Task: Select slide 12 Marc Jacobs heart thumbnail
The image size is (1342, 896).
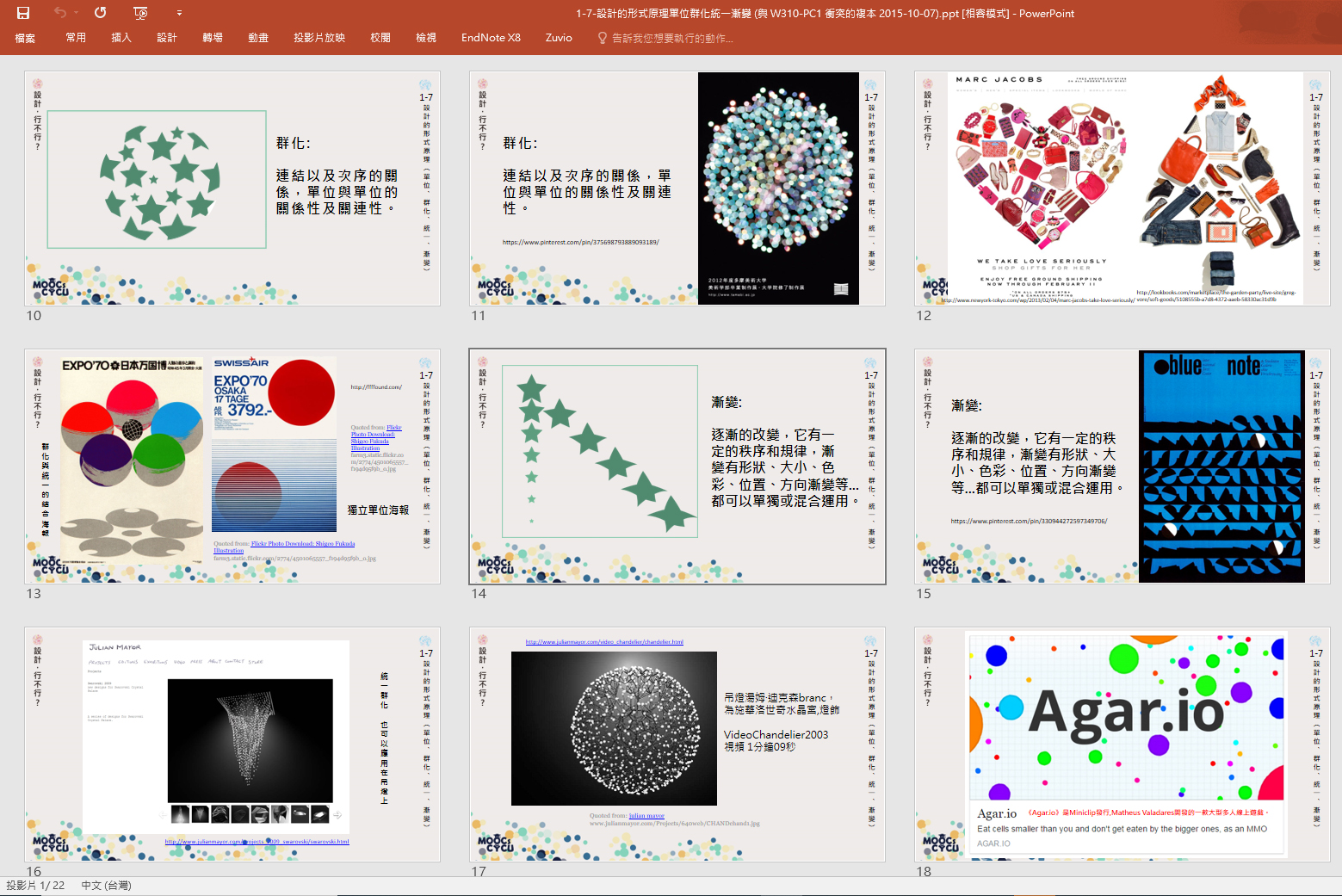Action: pos(1122,188)
